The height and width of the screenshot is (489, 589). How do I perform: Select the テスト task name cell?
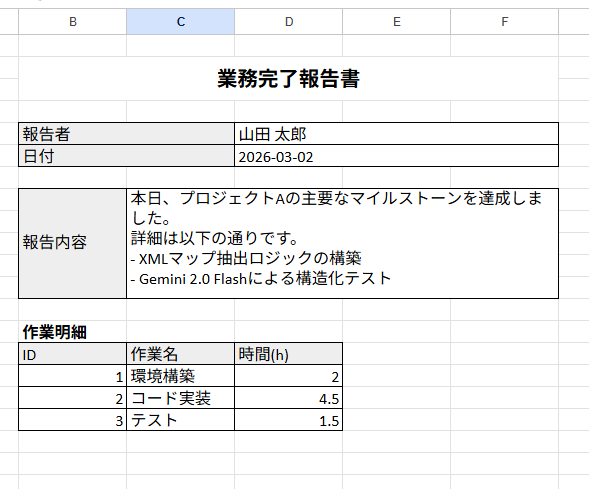(181, 420)
